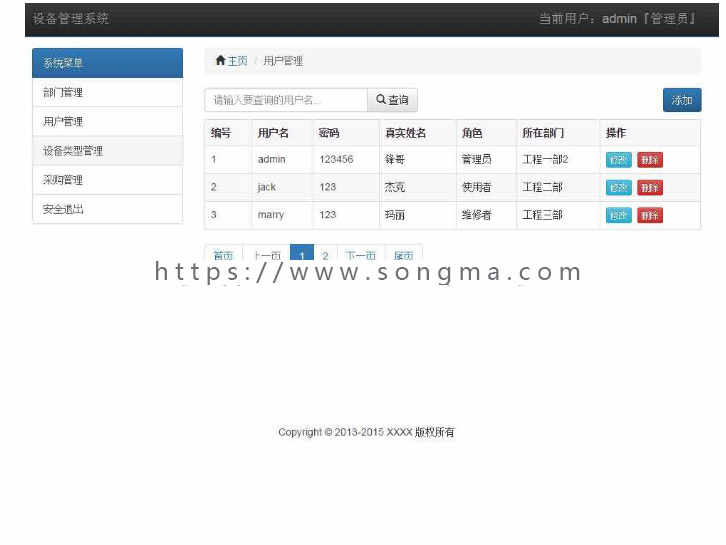The image size is (726, 545).
Task: Delete the marry row with red button
Action: click(x=650, y=215)
